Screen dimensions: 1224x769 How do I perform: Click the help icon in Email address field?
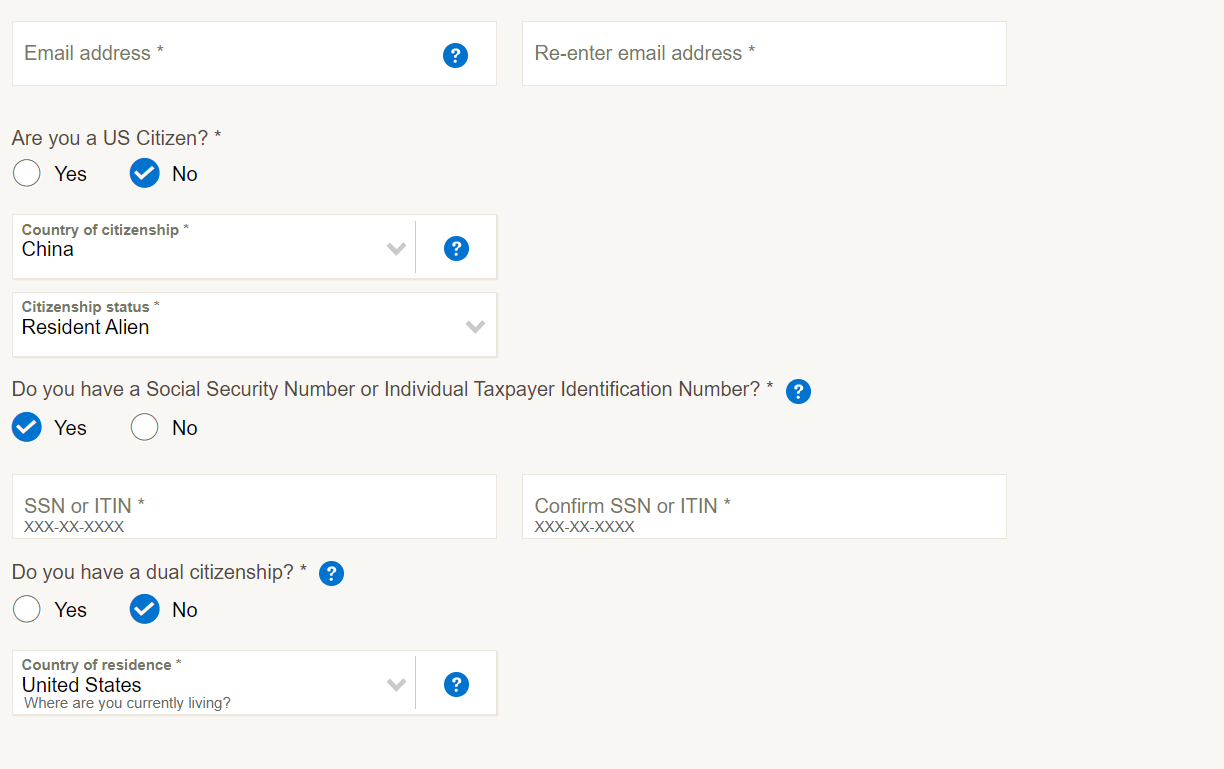(455, 55)
